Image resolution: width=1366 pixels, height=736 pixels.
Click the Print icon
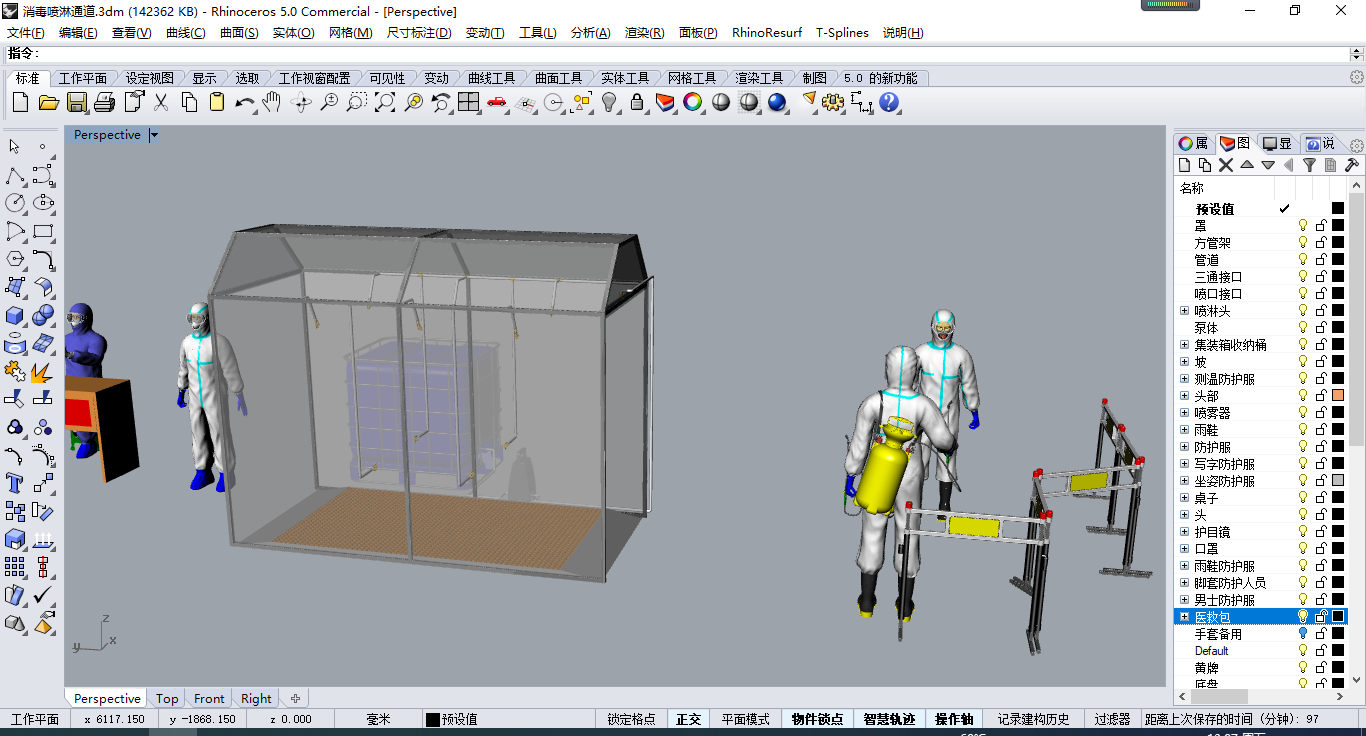105,102
